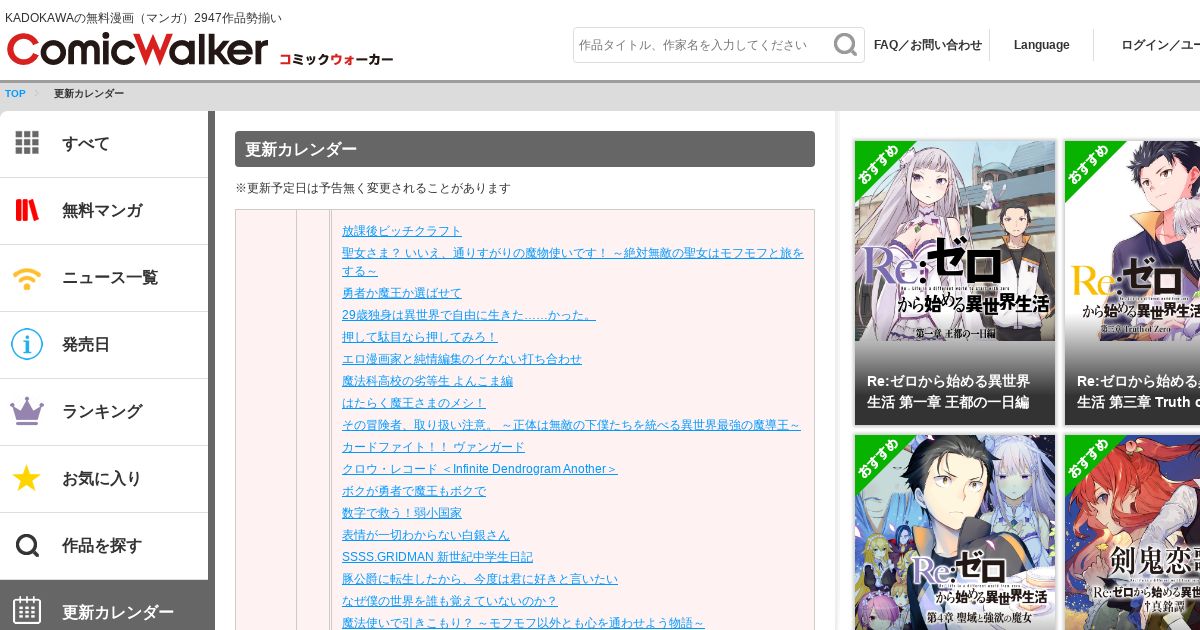Click the search magnifier icon in search box
This screenshot has height=630, width=1200.
pos(846,45)
